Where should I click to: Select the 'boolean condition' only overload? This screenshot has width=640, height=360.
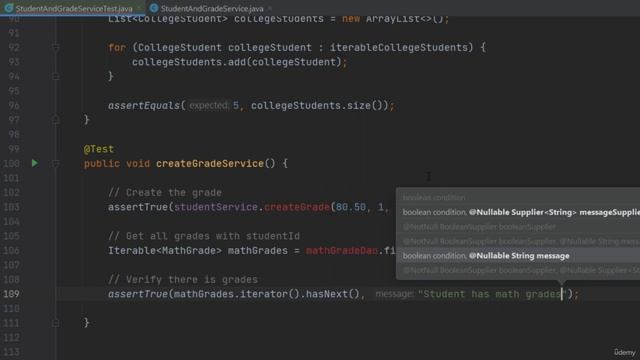coord(518,198)
